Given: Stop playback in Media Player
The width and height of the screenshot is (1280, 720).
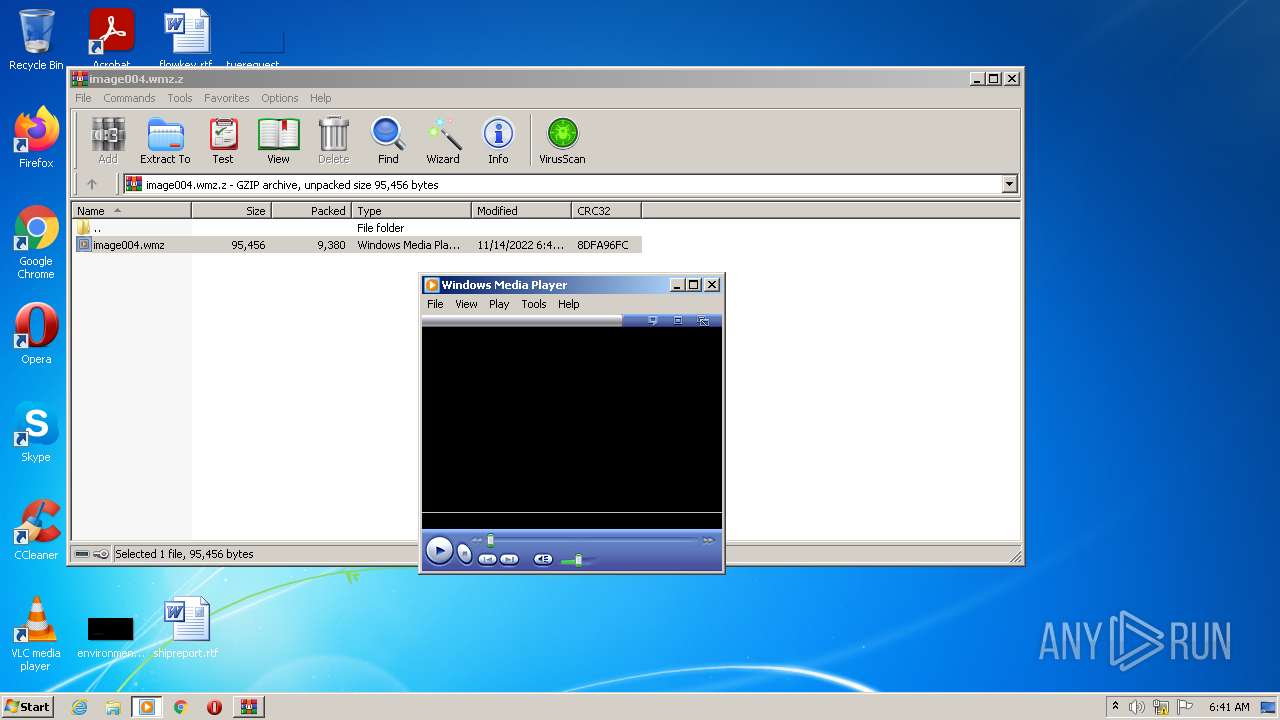Looking at the screenshot, I should 464,553.
